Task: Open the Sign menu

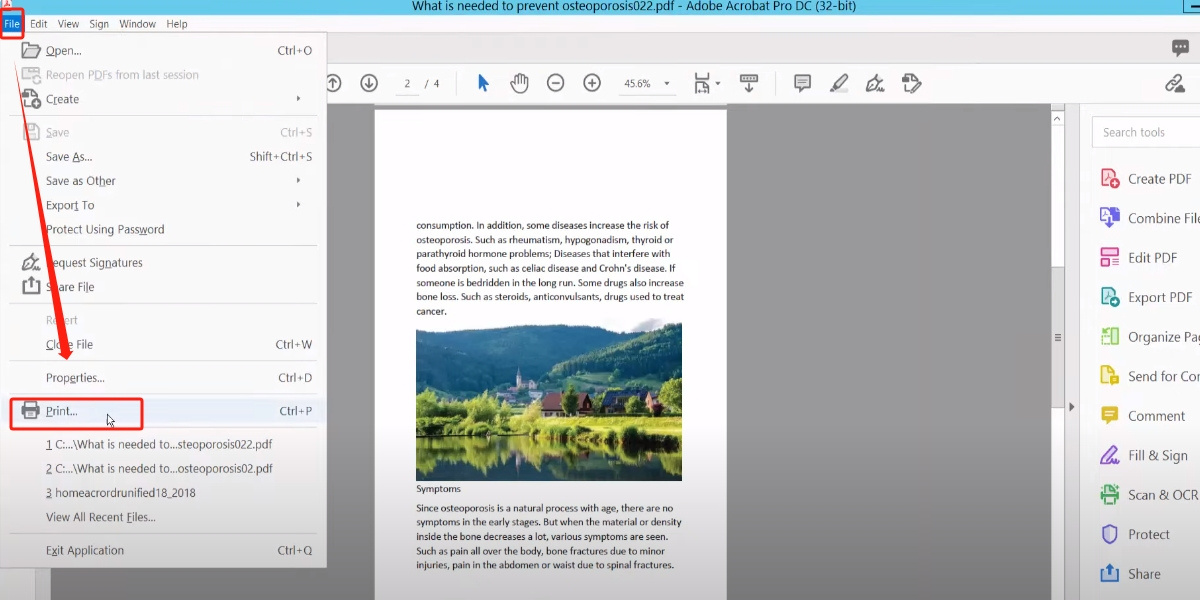Action: pos(99,23)
